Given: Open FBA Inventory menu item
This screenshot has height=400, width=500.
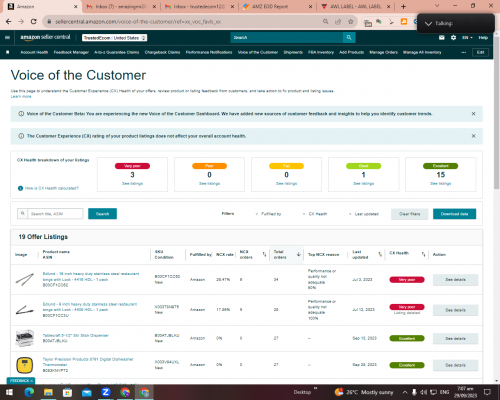Looking at the screenshot, I should (x=321, y=52).
